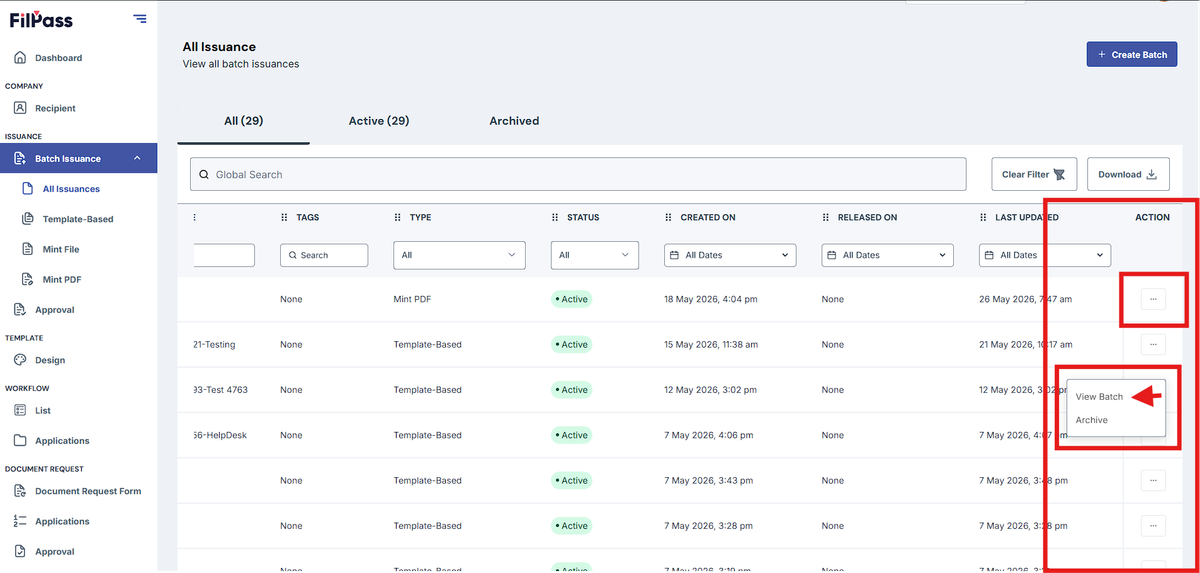
Task: Open the Released On date filter
Action: [x=888, y=255]
